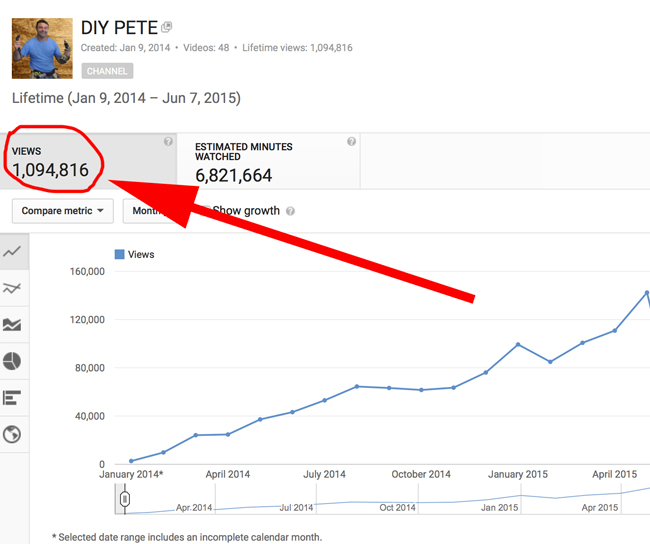Select the stacked area chart icon
The height and width of the screenshot is (544, 650).
point(13,325)
